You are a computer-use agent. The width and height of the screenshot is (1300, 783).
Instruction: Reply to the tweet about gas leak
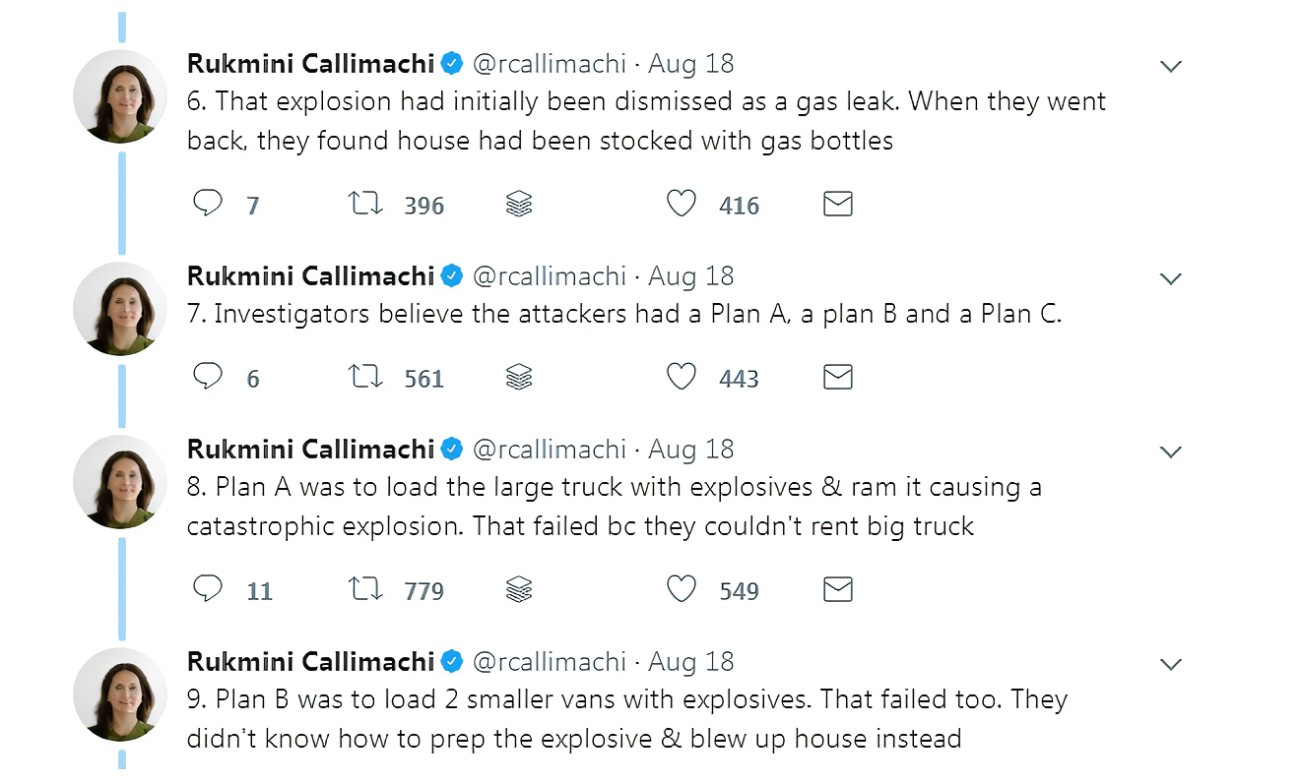click(207, 204)
